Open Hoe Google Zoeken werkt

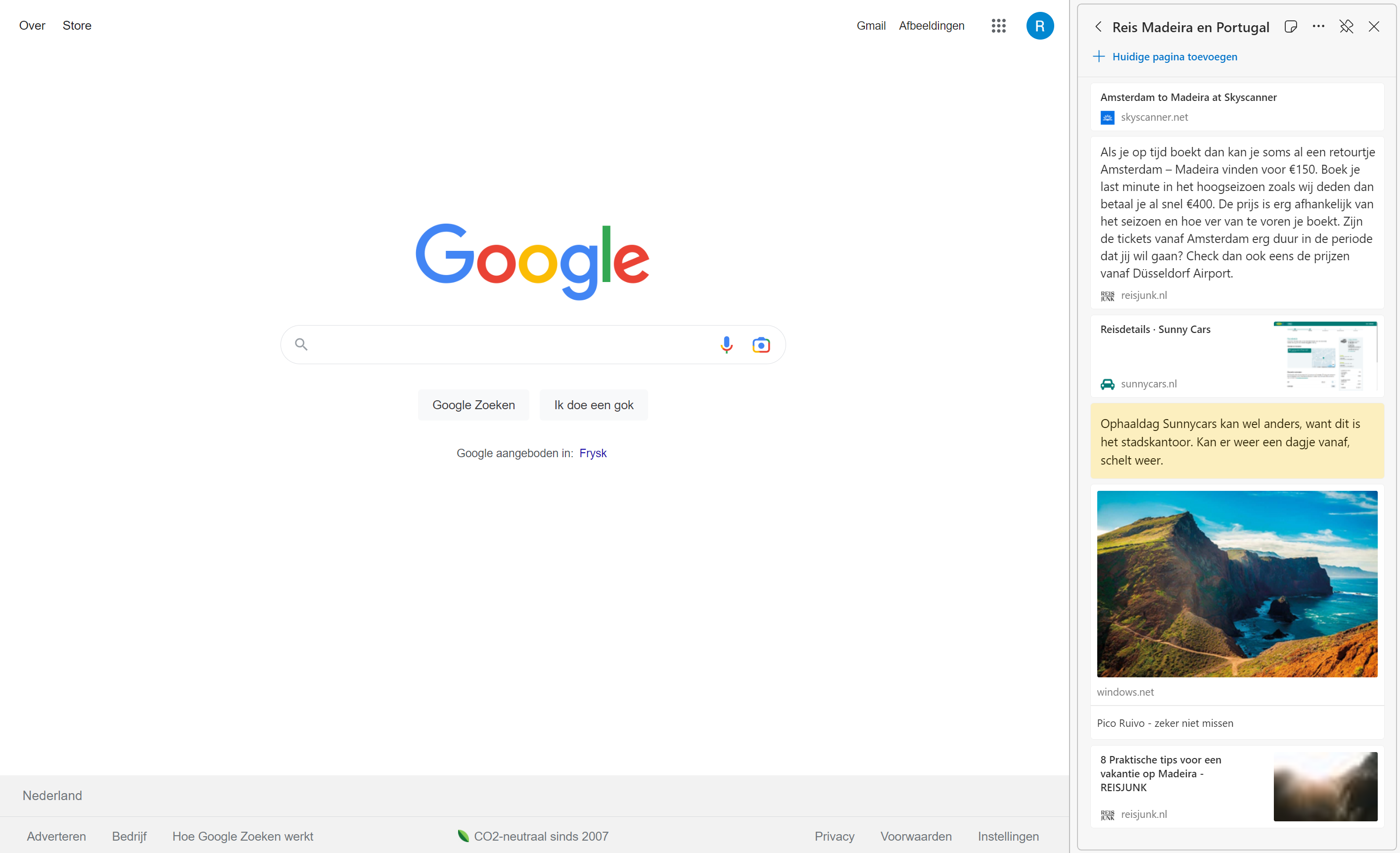[242, 836]
